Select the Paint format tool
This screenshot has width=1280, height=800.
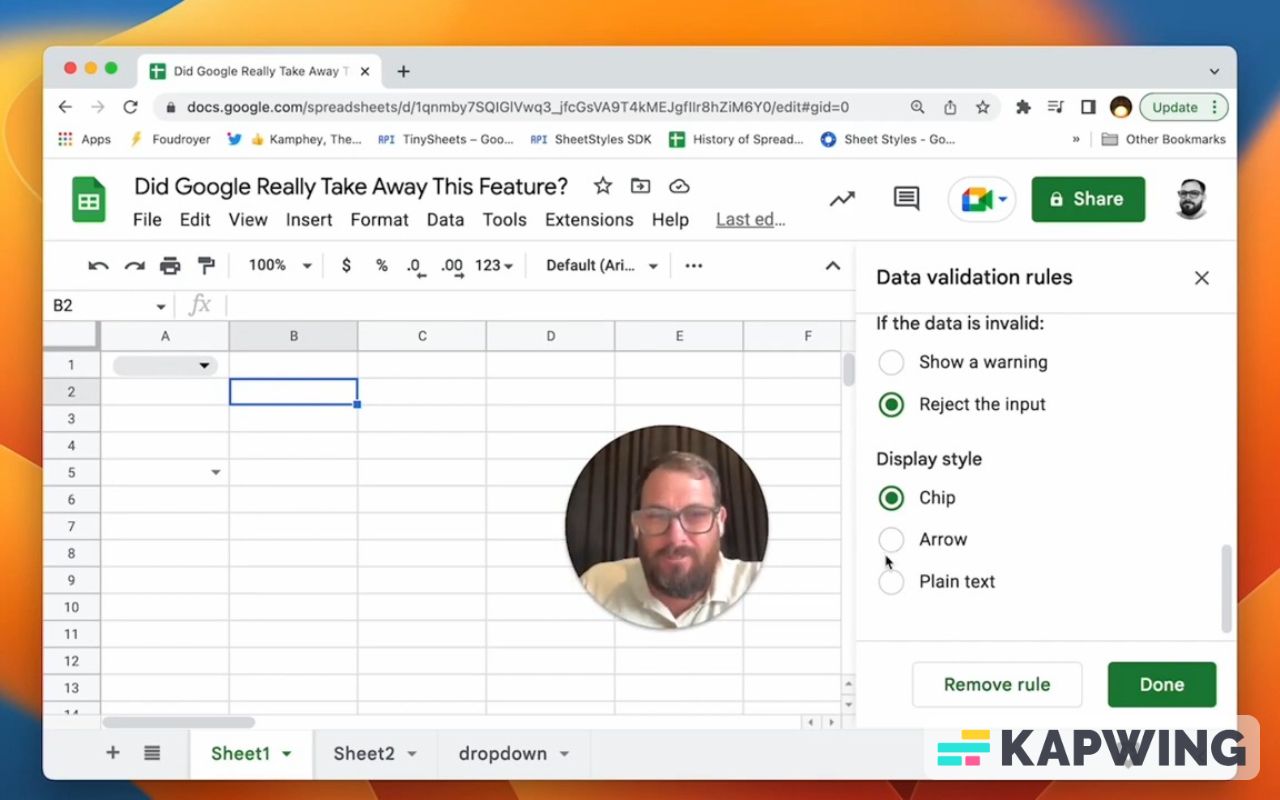[206, 266]
